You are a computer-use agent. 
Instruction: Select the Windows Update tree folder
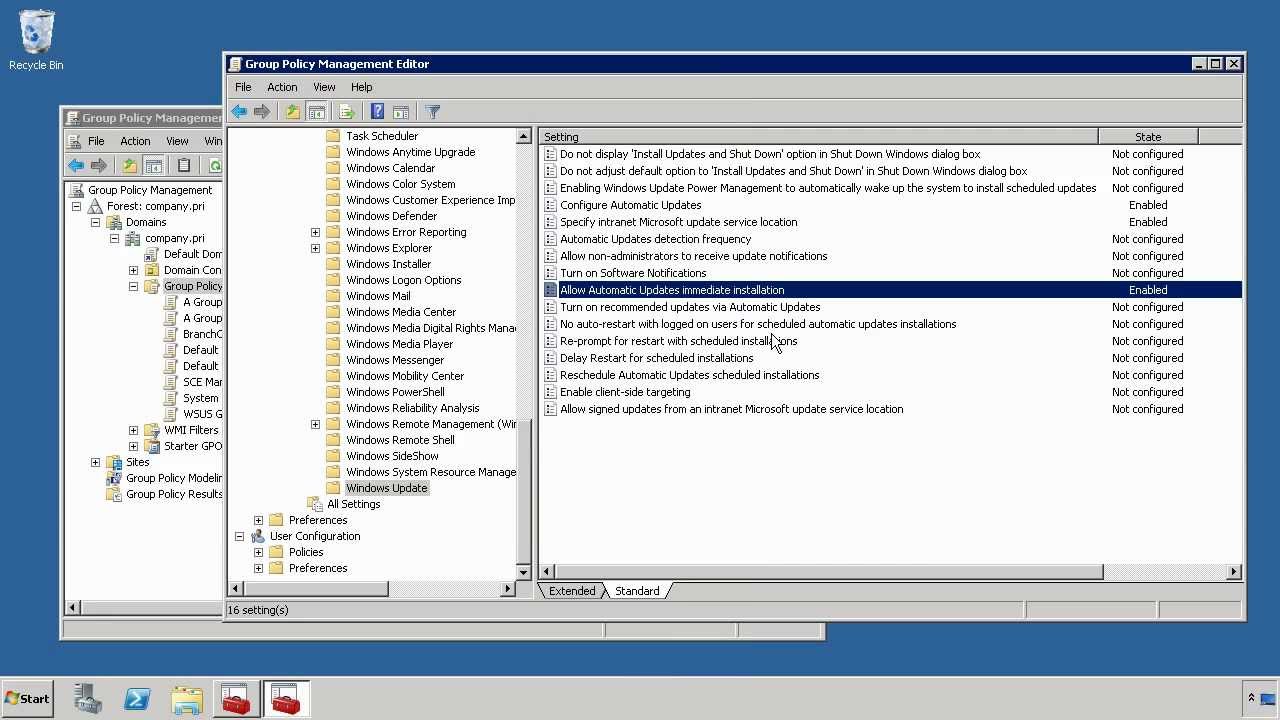386,488
